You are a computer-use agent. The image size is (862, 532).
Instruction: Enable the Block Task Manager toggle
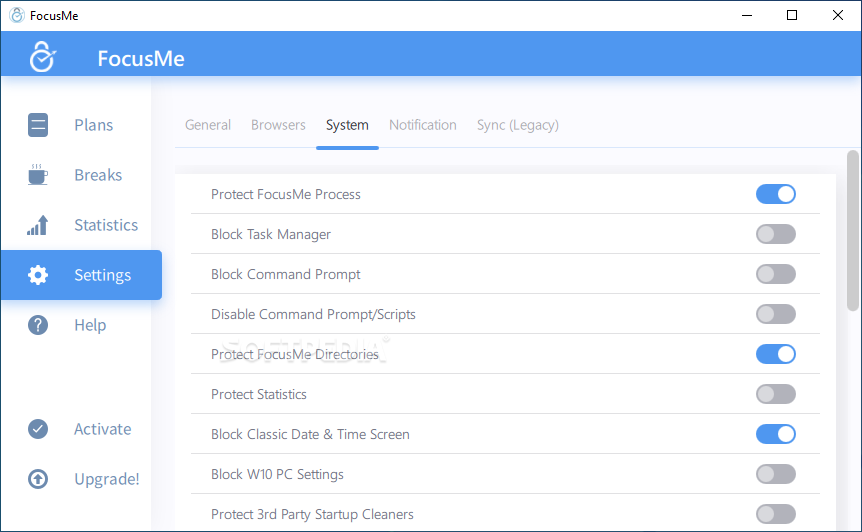775,234
